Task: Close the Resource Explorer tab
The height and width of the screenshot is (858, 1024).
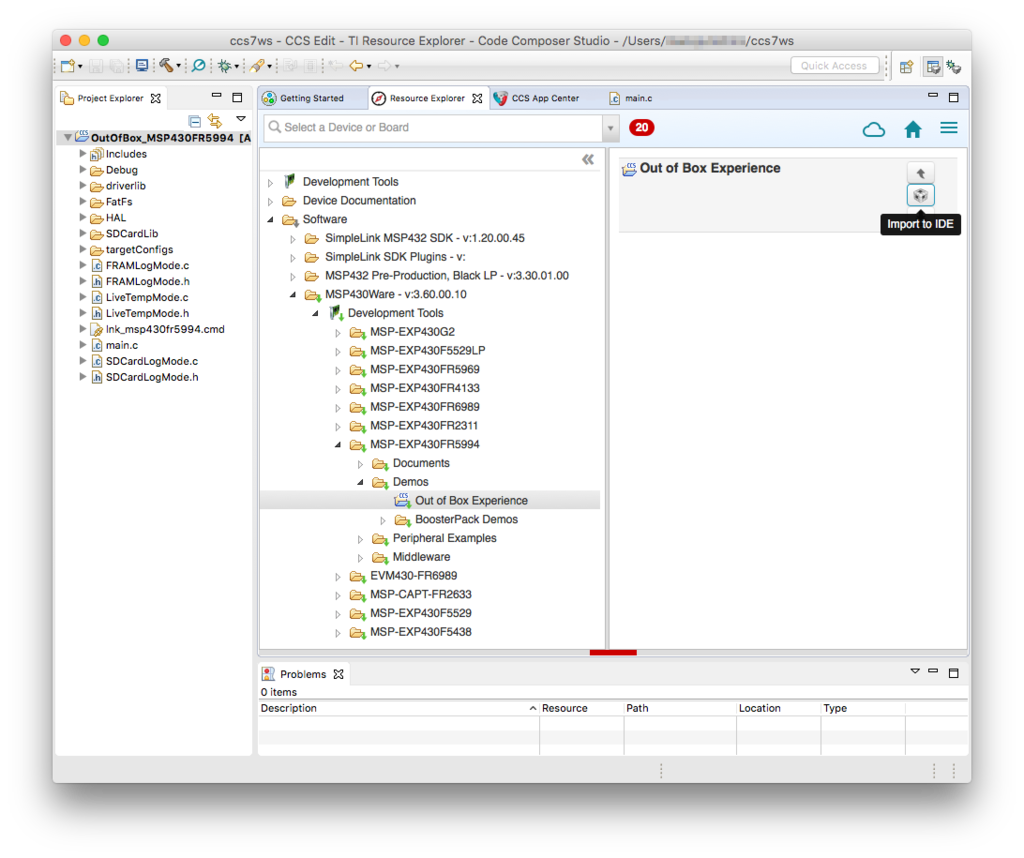Action: (x=477, y=98)
